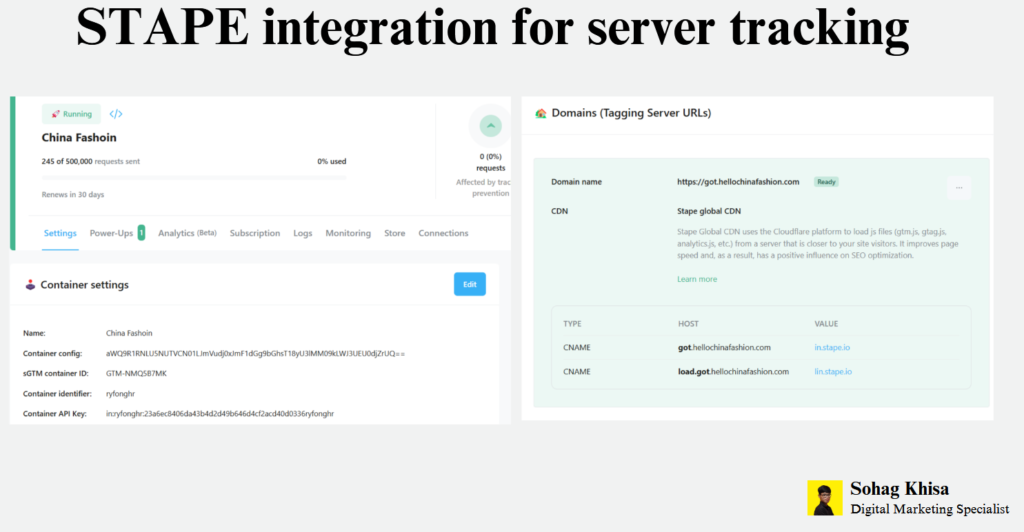The height and width of the screenshot is (532, 1024).
Task: Click the HOST column header
Action: pyautogui.click(x=688, y=324)
